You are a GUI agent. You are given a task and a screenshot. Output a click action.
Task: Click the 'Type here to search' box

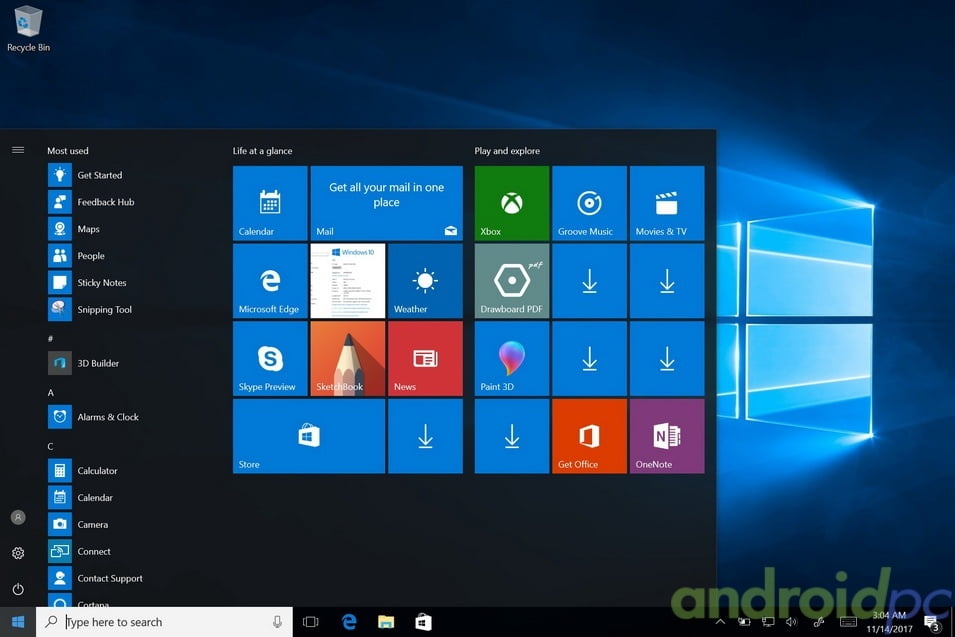click(164, 622)
